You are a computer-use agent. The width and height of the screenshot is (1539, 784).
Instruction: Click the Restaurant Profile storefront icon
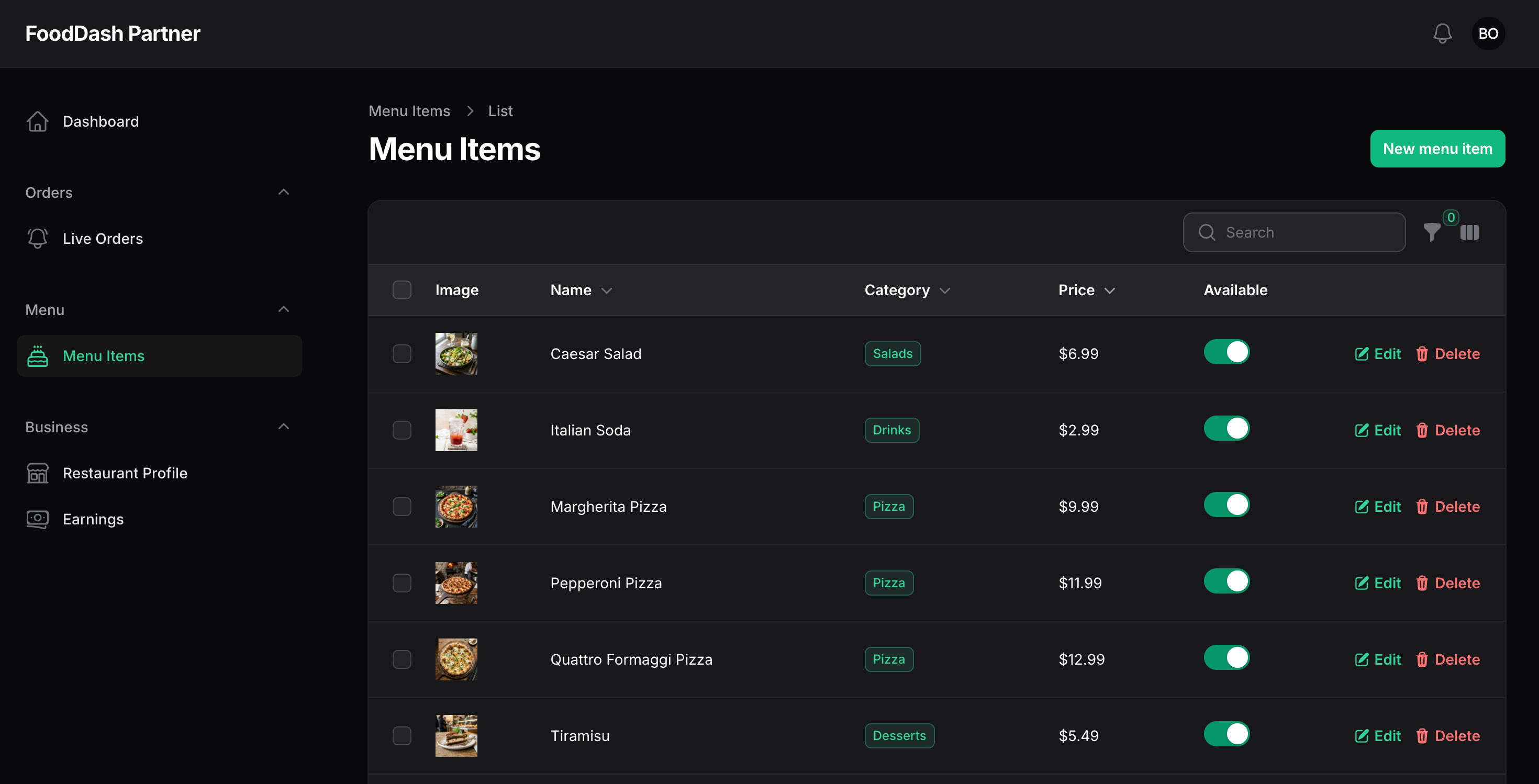(38, 473)
